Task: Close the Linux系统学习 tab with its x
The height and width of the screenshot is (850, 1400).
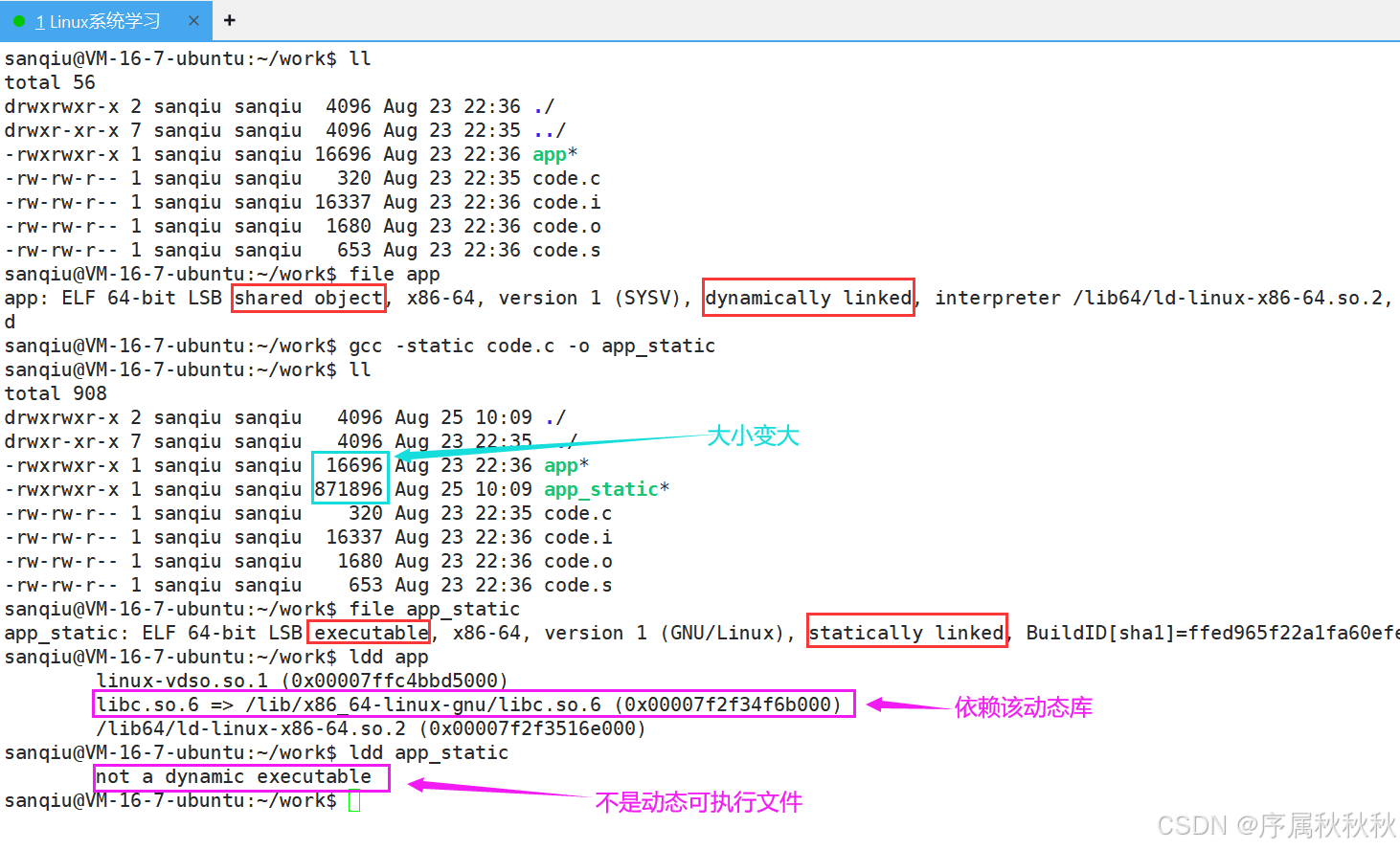Action: [x=194, y=21]
